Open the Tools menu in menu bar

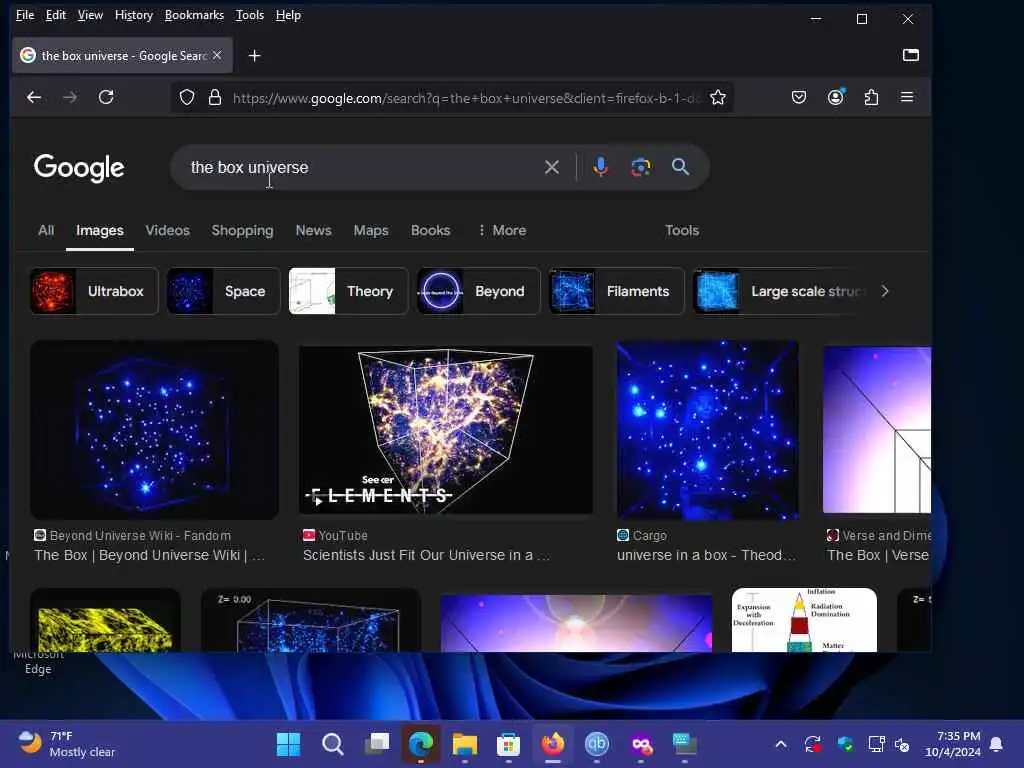pos(249,15)
